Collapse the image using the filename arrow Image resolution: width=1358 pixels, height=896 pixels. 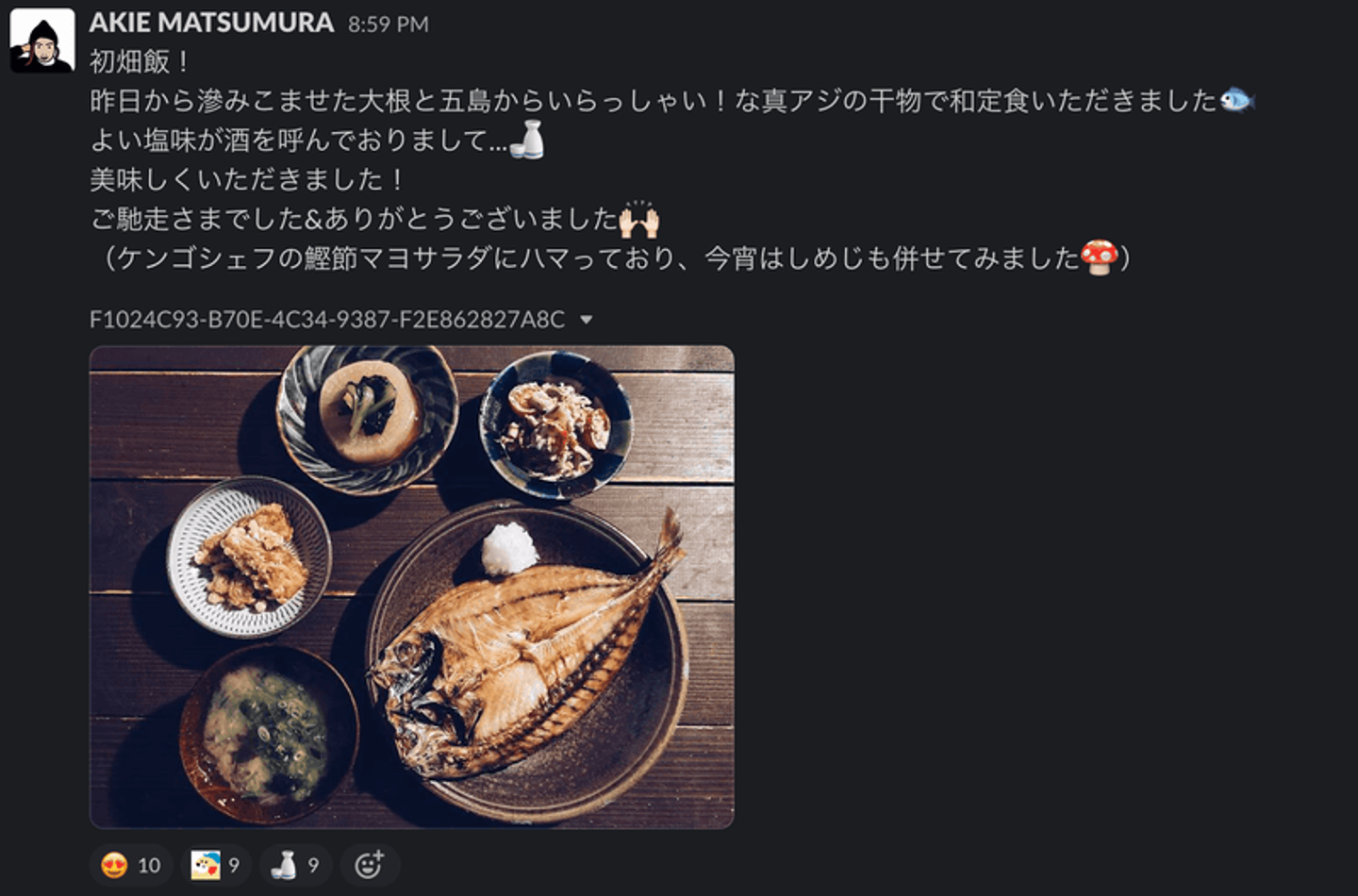[586, 320]
